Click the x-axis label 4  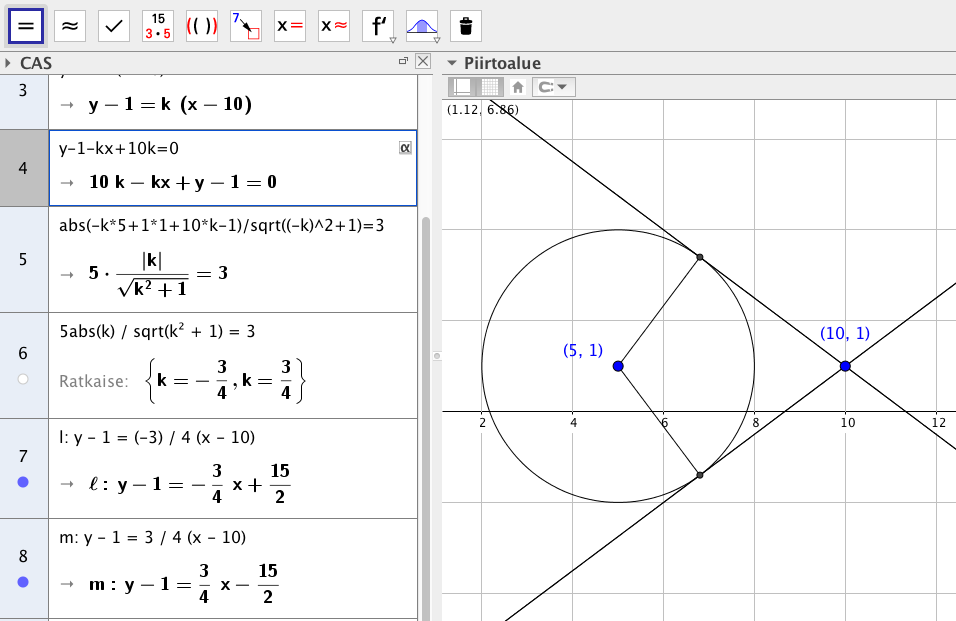[574, 422]
